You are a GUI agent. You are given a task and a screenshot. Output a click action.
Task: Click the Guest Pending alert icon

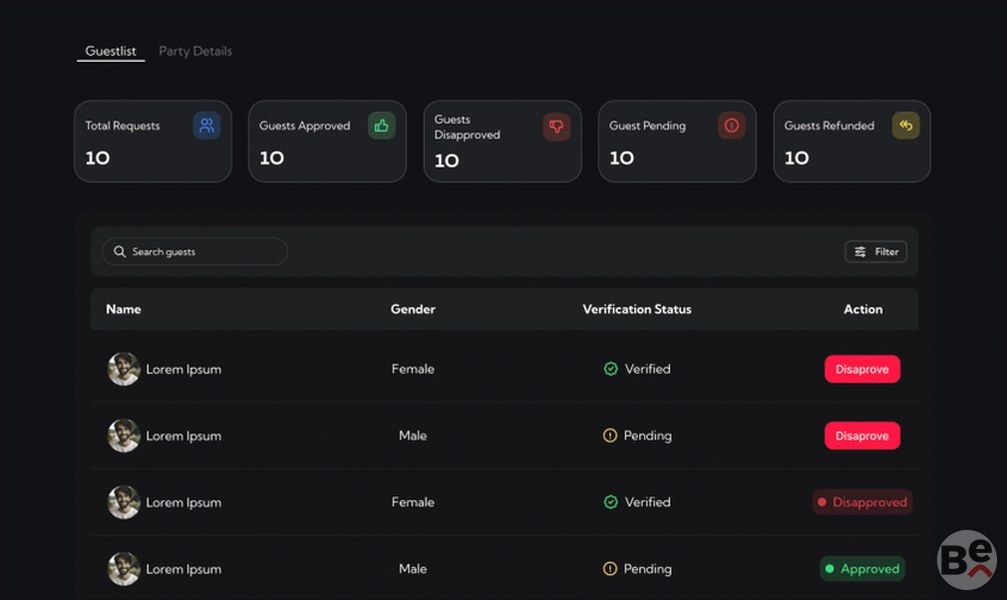tap(731, 126)
